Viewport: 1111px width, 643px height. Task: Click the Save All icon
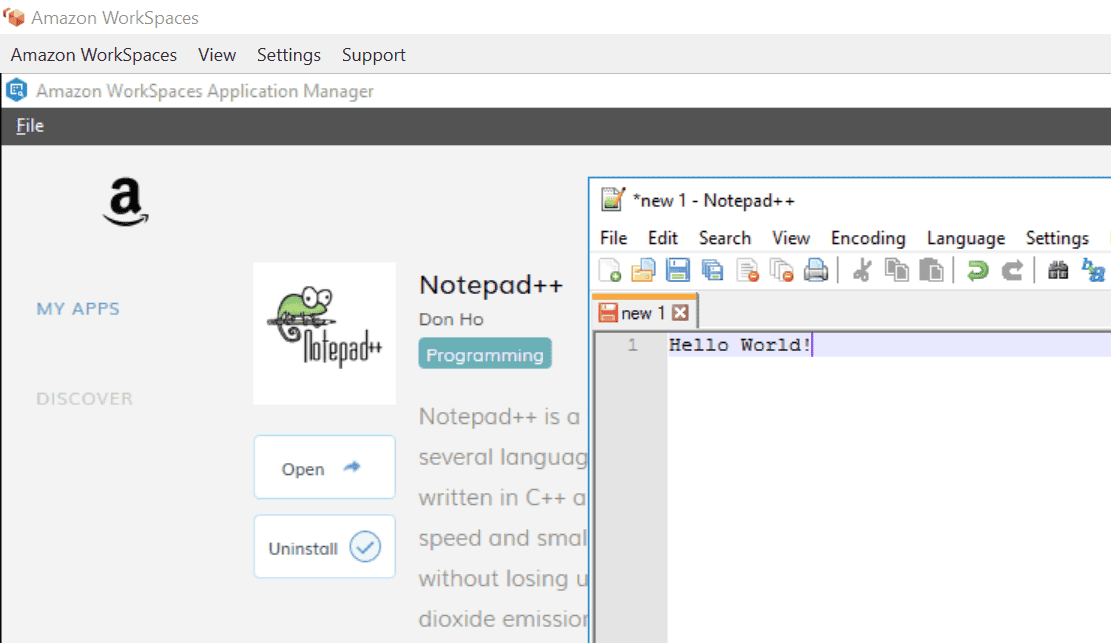712,270
